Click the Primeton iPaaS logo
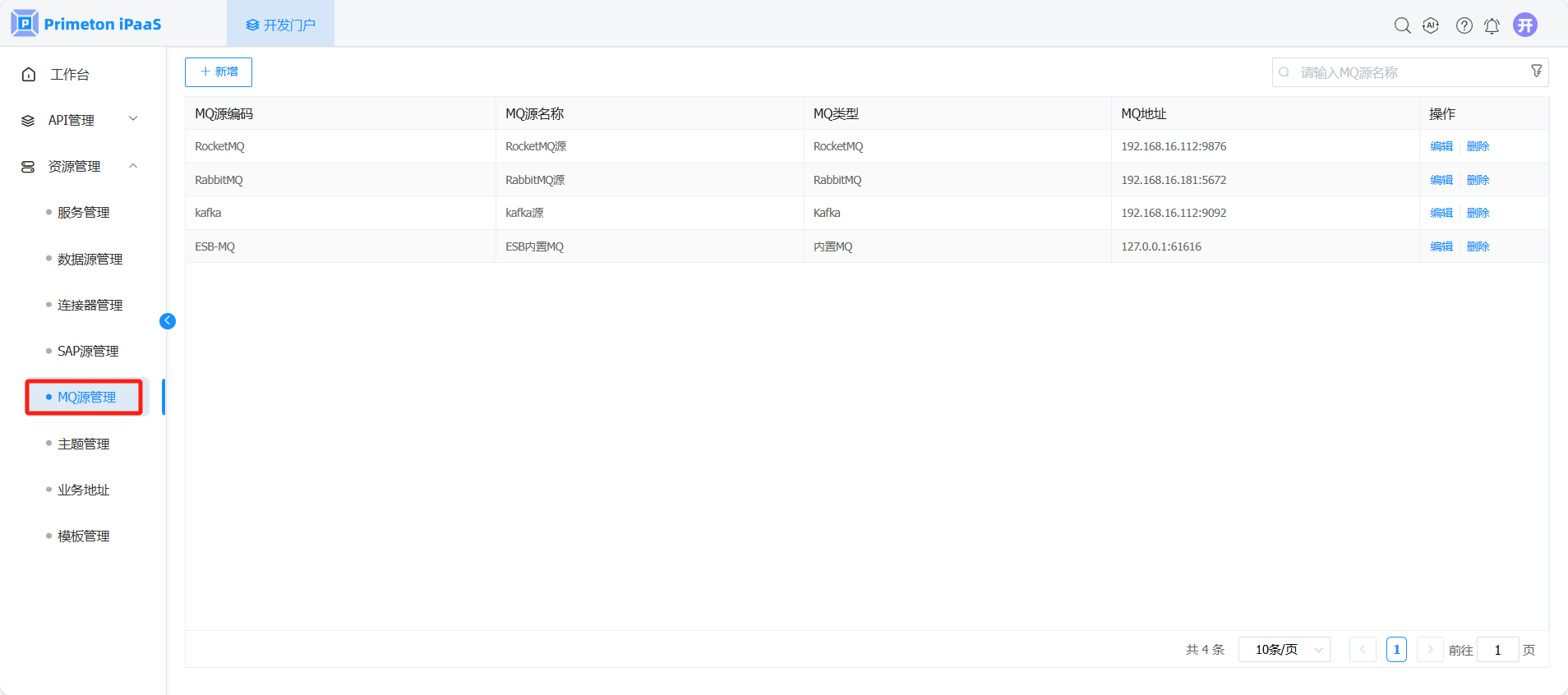The width and height of the screenshot is (1568, 695). pyautogui.click(x=86, y=24)
